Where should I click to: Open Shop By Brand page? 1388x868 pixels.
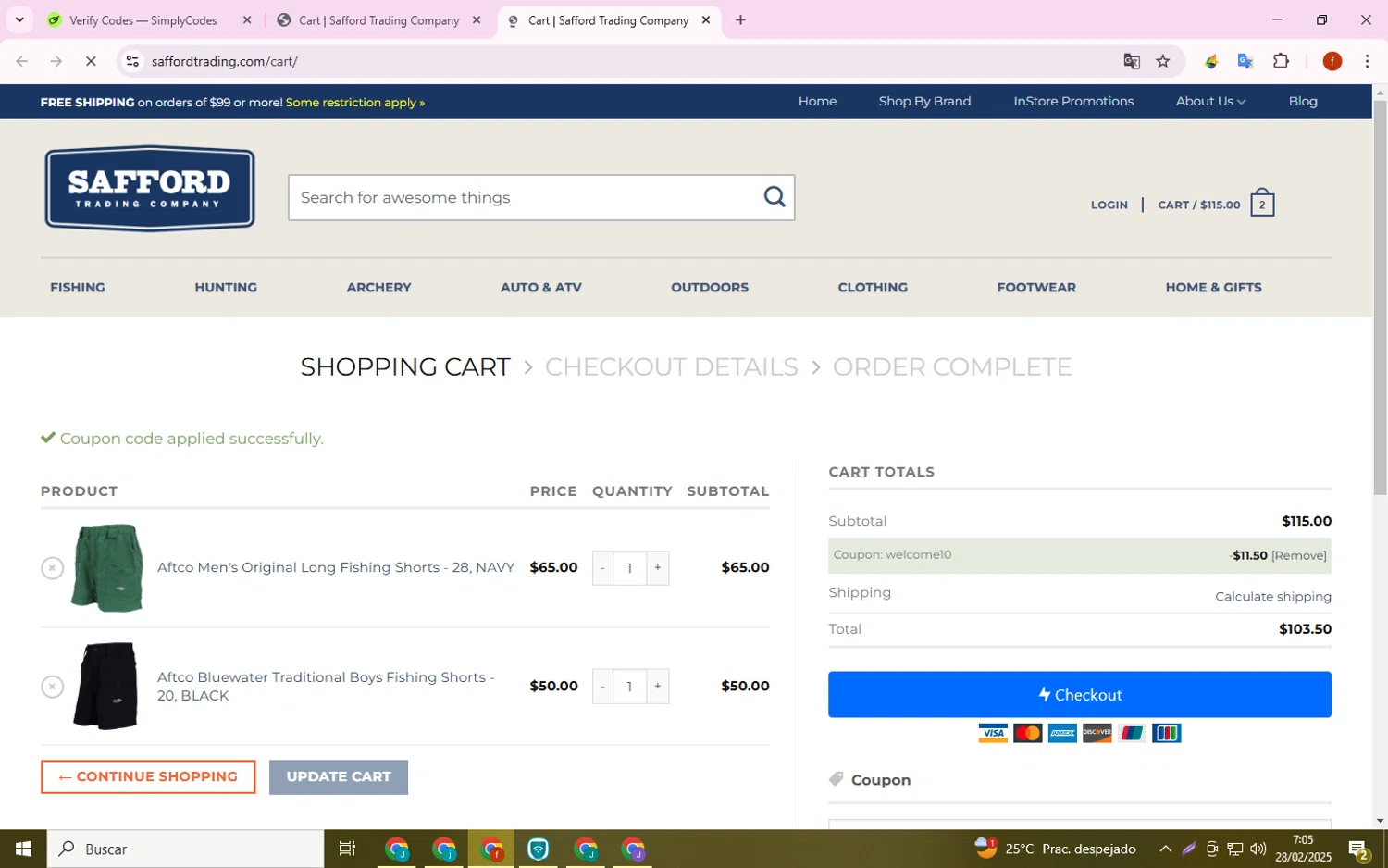(x=924, y=101)
